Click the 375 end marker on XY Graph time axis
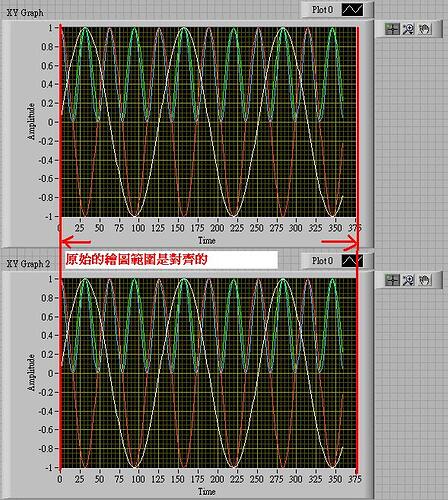This screenshot has height=500, width=448. [355, 228]
